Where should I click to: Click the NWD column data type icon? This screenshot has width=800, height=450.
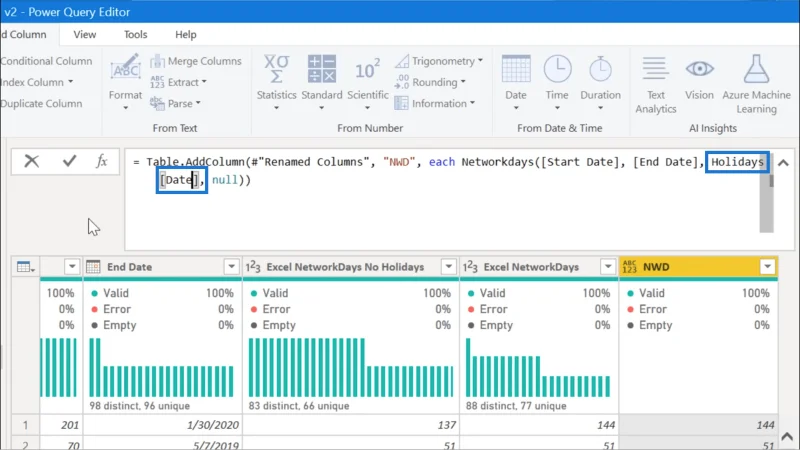(630, 267)
